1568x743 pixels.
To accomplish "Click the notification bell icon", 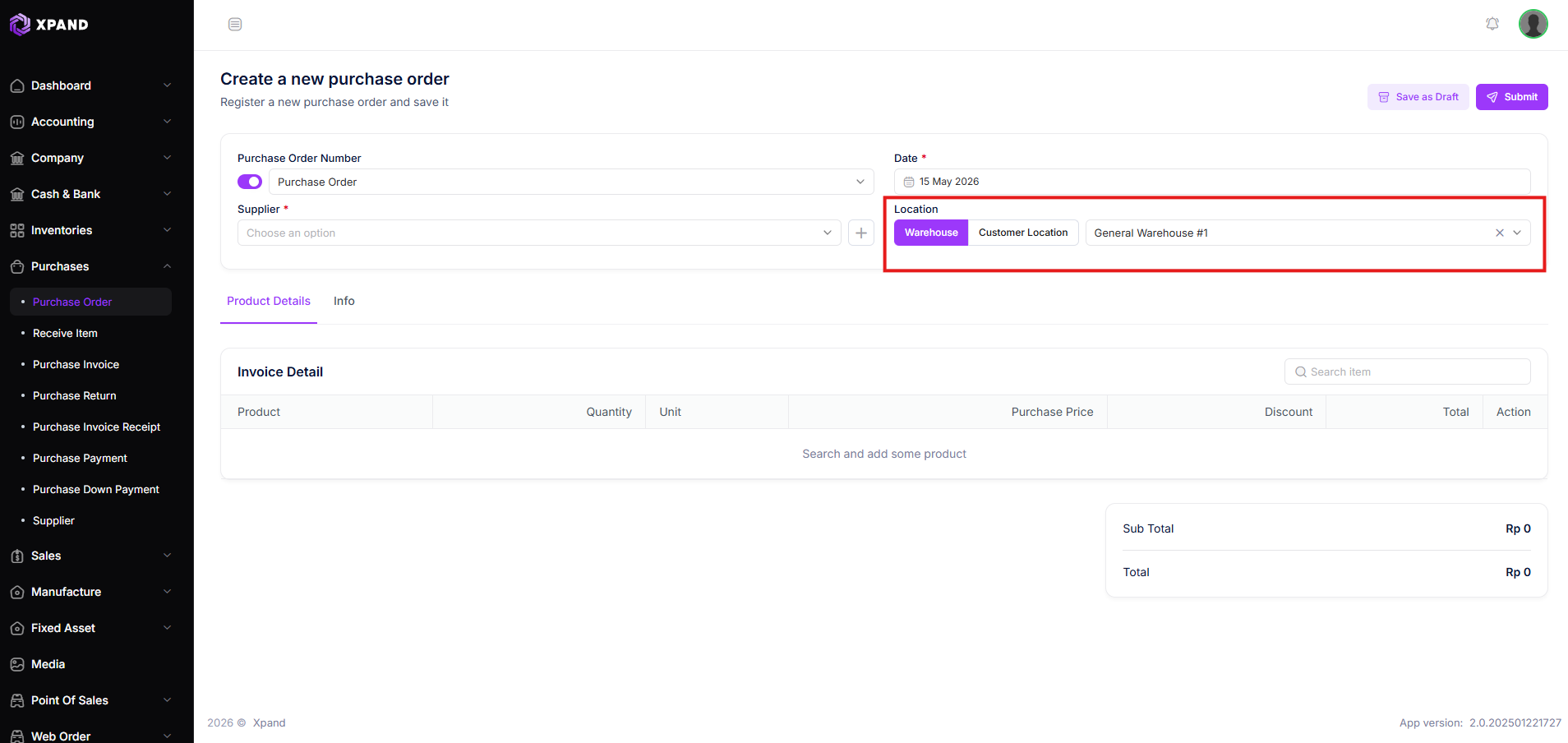I will coord(1492,24).
